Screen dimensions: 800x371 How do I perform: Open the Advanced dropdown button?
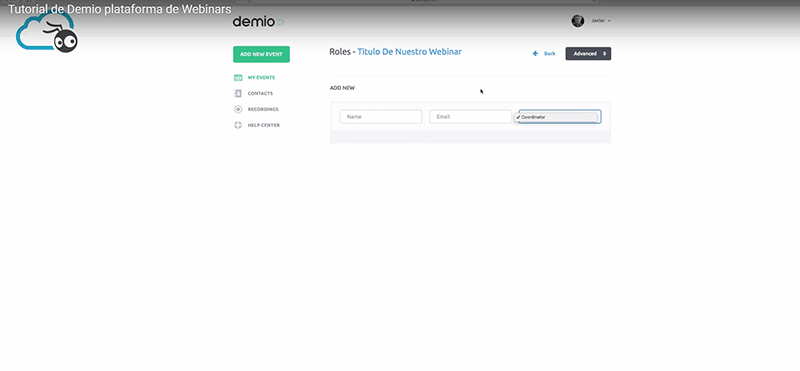click(588, 54)
